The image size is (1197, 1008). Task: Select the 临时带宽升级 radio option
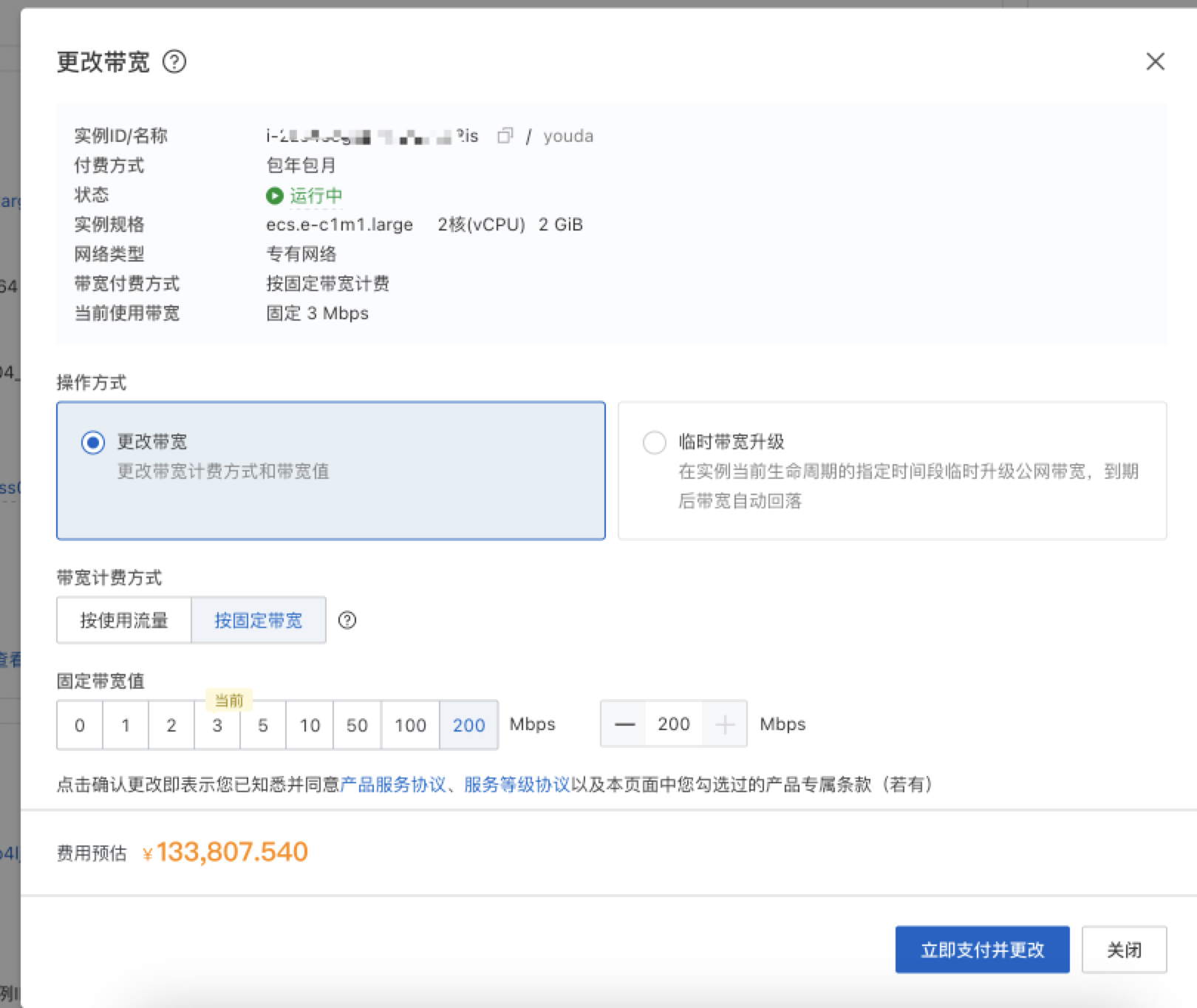point(655,443)
